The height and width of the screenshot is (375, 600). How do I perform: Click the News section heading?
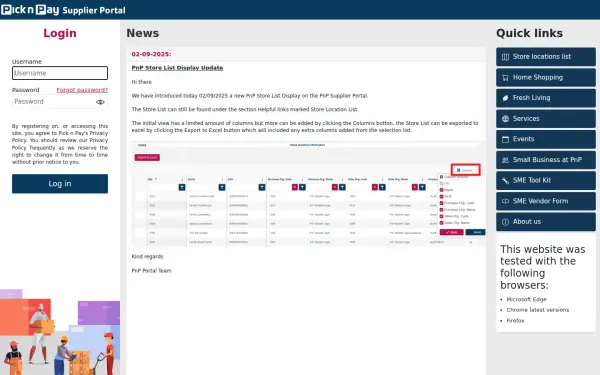(x=143, y=33)
